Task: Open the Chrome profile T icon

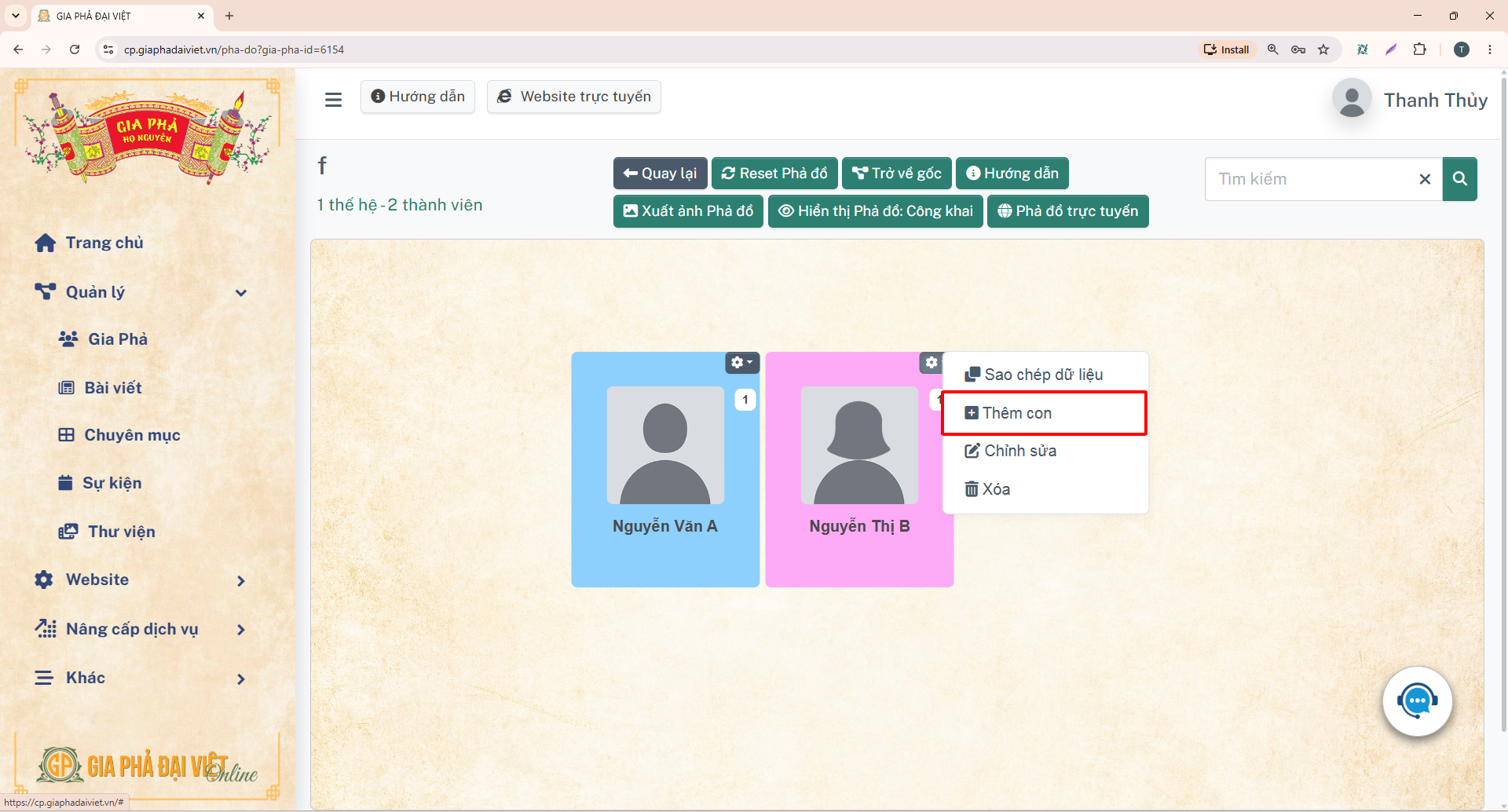Action: click(1462, 49)
